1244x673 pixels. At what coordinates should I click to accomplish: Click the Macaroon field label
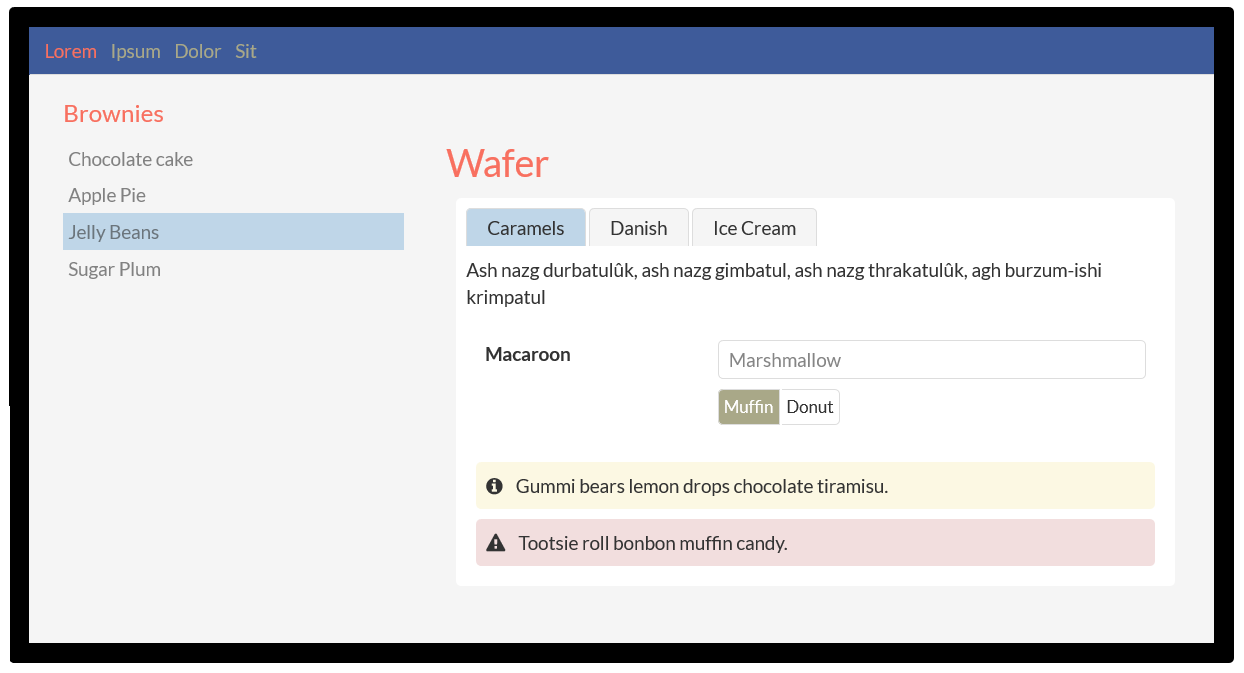click(528, 354)
